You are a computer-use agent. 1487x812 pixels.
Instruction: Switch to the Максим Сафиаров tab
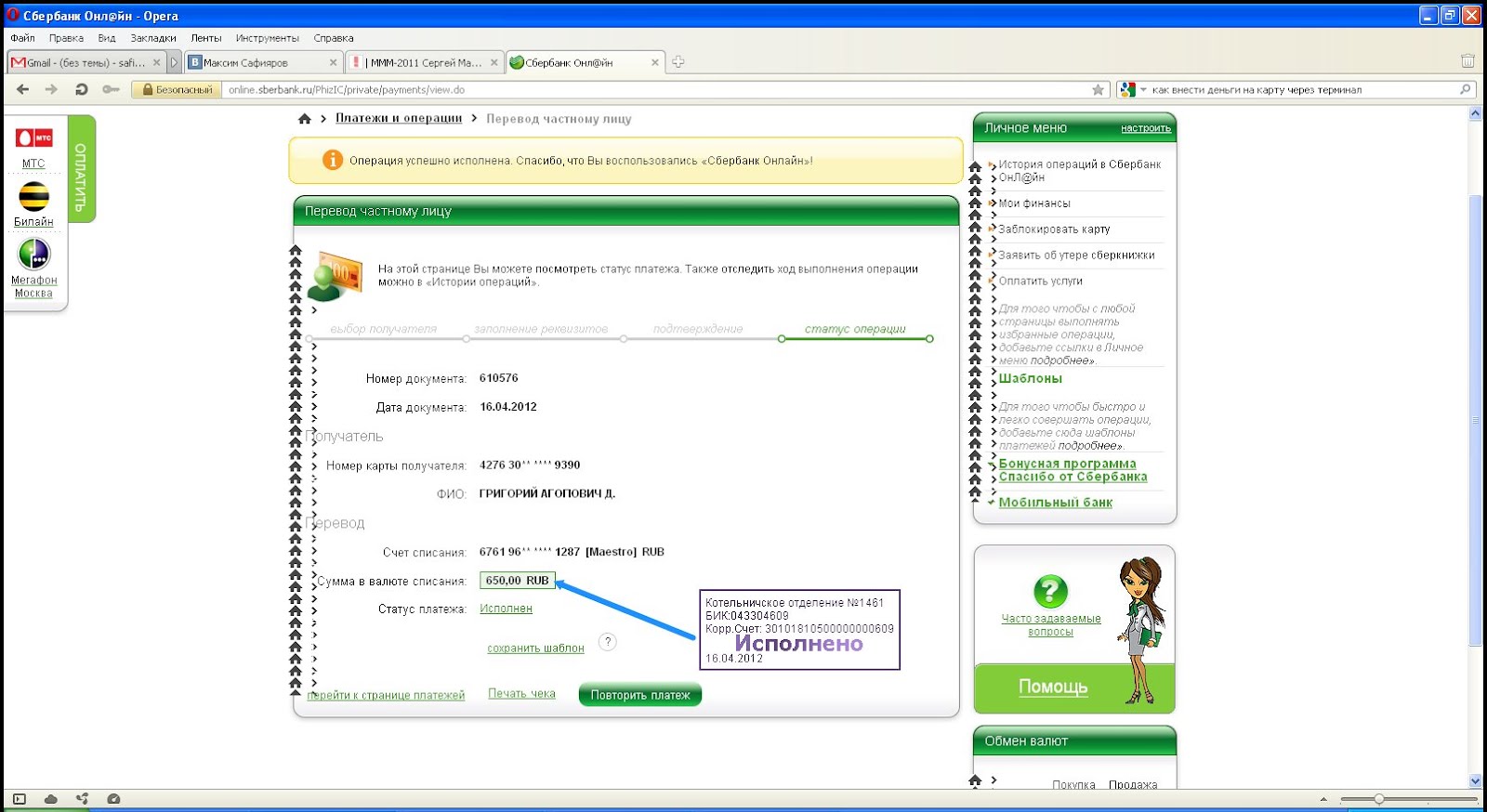pyautogui.click(x=263, y=62)
